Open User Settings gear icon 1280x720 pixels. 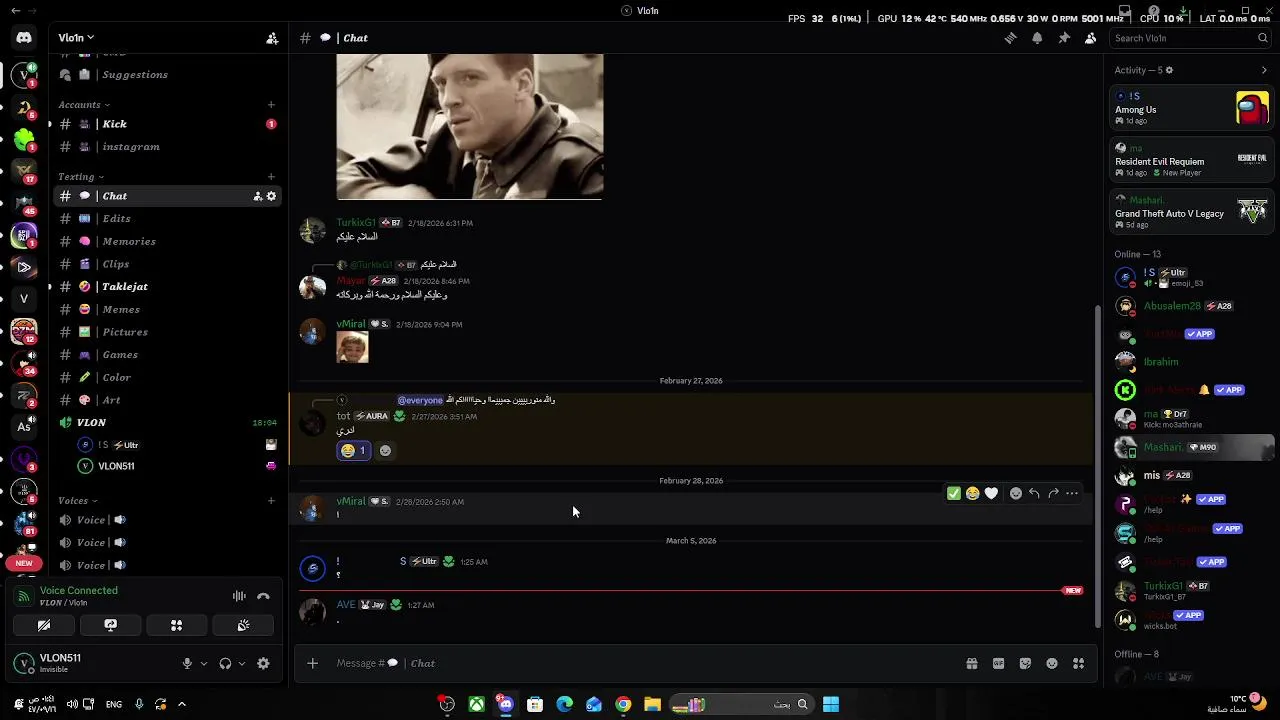(x=263, y=663)
